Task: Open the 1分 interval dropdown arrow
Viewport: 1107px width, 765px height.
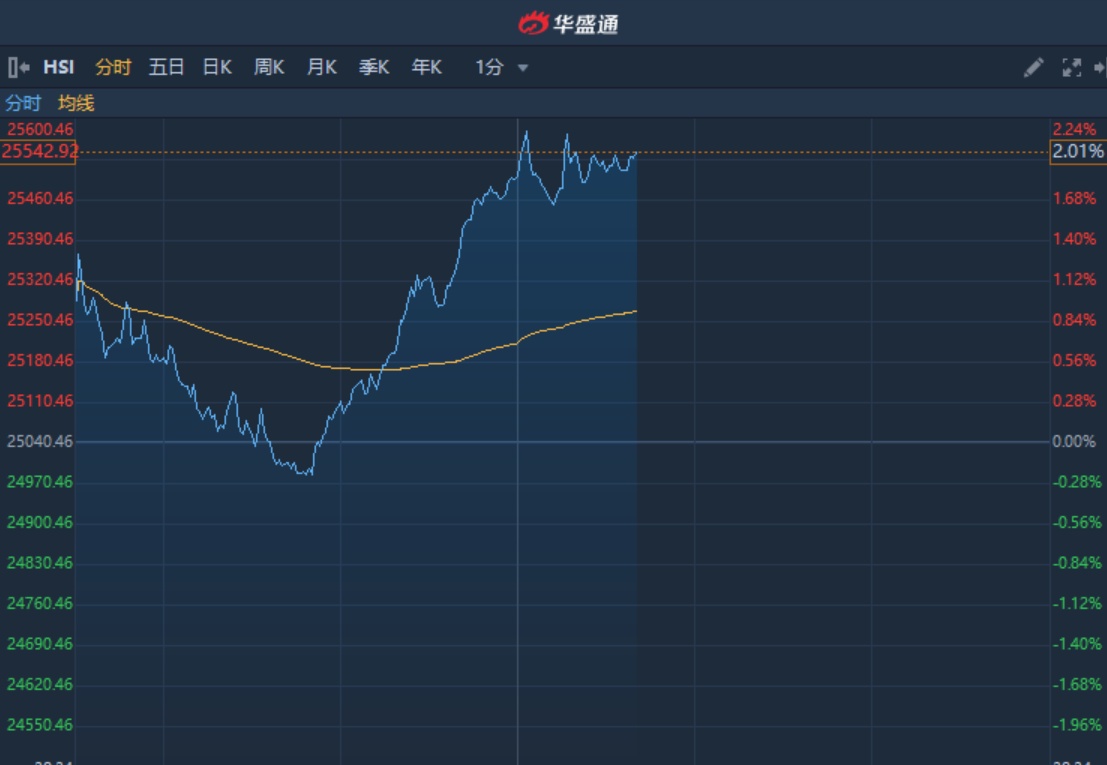Action: coord(523,68)
